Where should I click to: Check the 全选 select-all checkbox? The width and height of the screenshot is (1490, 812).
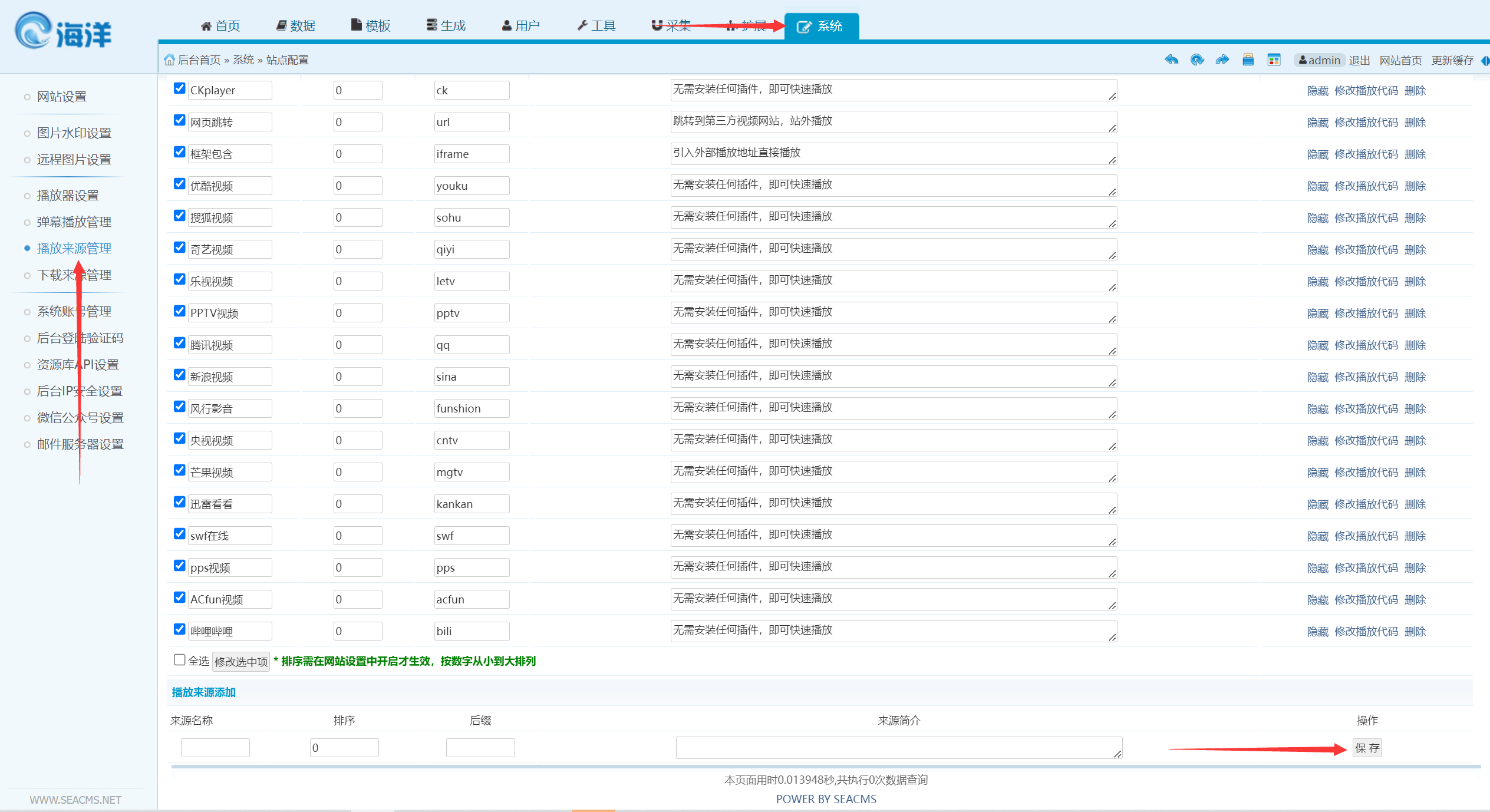click(180, 659)
